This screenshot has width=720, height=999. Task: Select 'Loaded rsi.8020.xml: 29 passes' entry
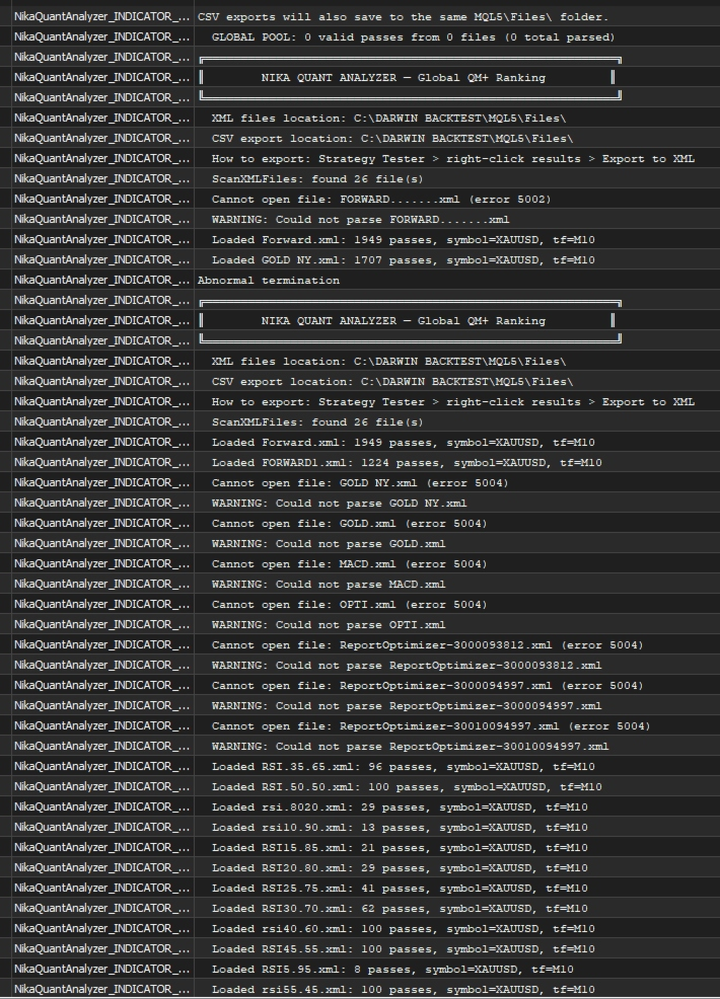360,807
